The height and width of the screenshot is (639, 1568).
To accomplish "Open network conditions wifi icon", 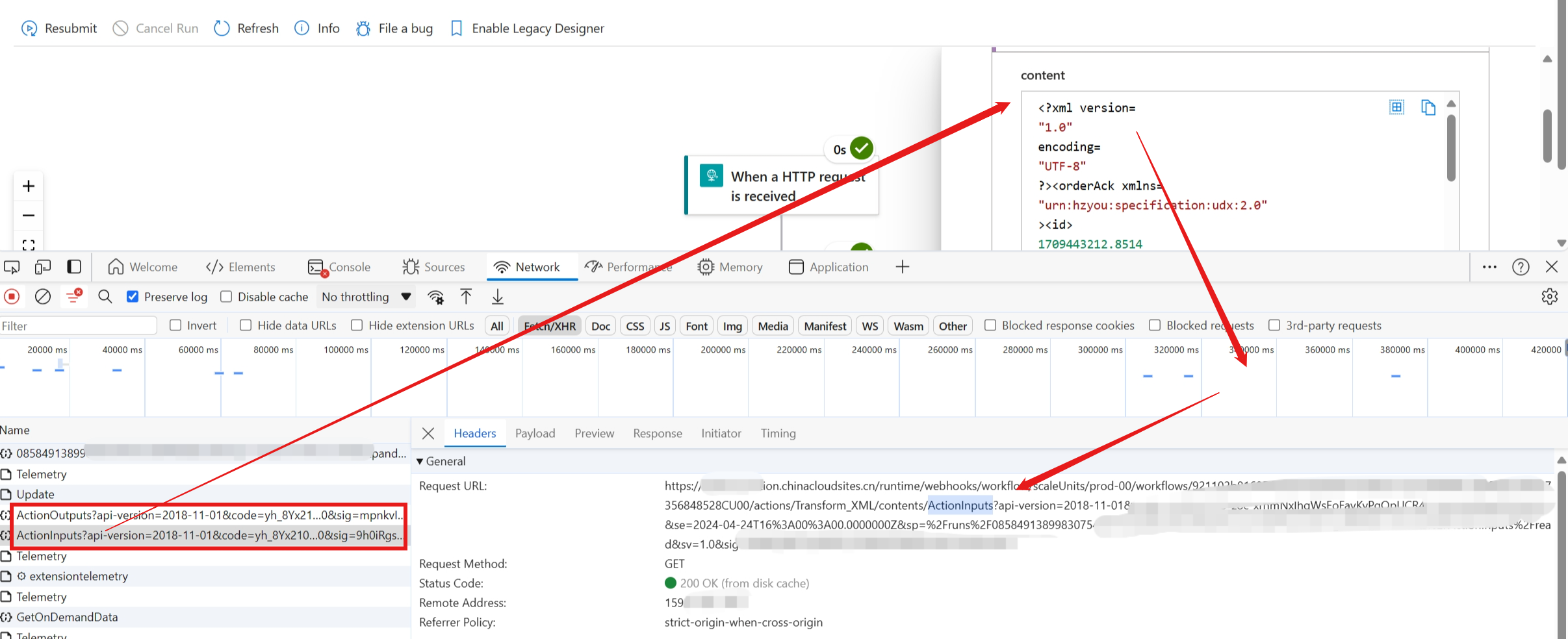I will (x=435, y=297).
